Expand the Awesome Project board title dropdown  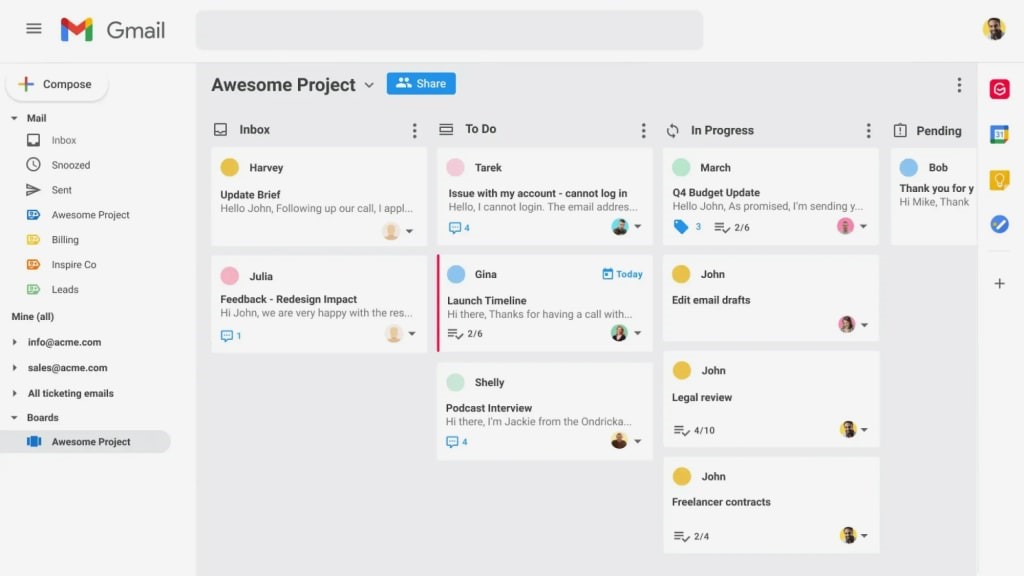369,85
